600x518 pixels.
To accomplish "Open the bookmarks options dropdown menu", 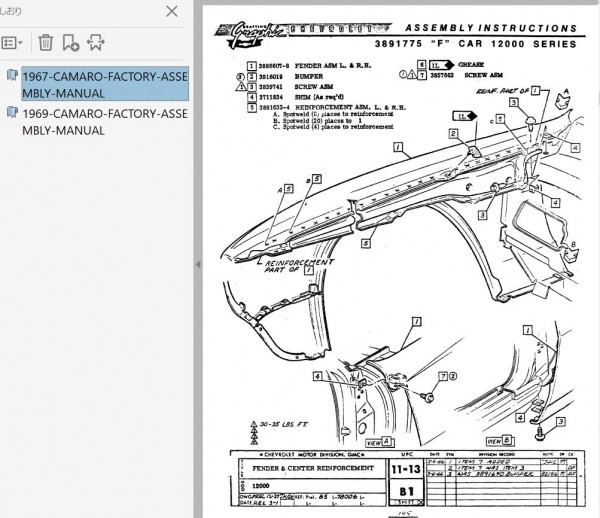I will [x=12, y=42].
